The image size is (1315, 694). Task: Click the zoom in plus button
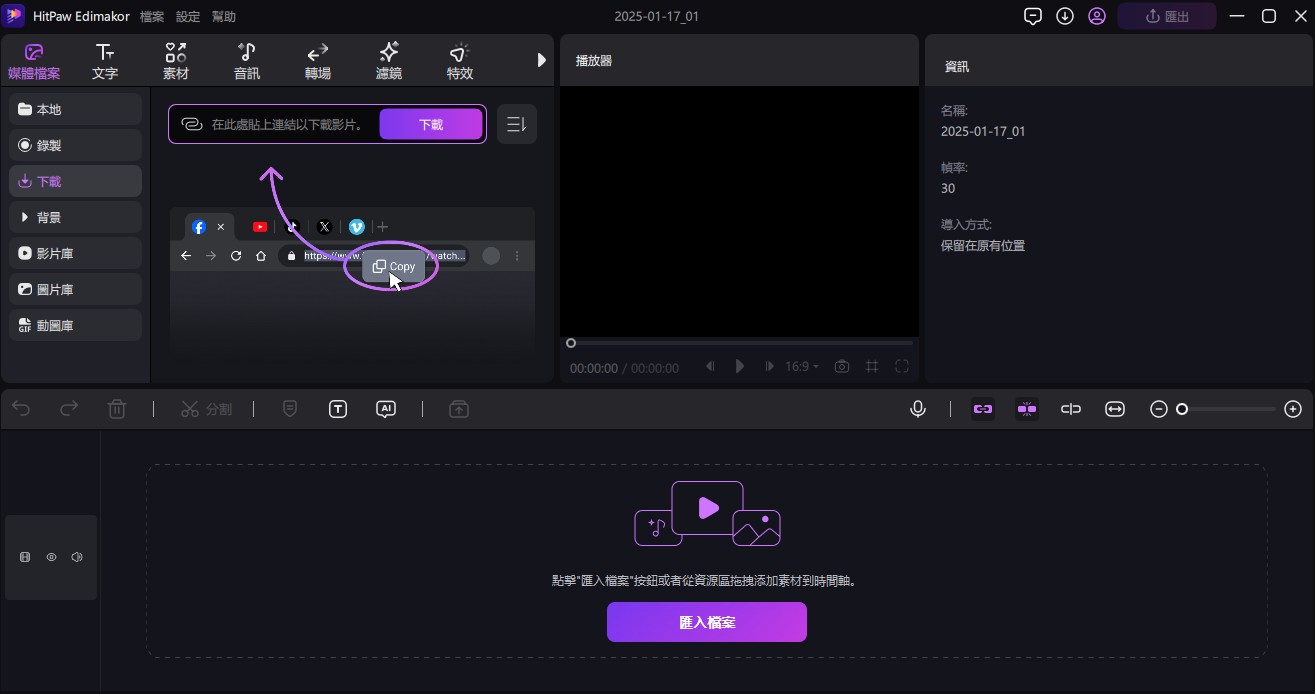[x=1293, y=409]
